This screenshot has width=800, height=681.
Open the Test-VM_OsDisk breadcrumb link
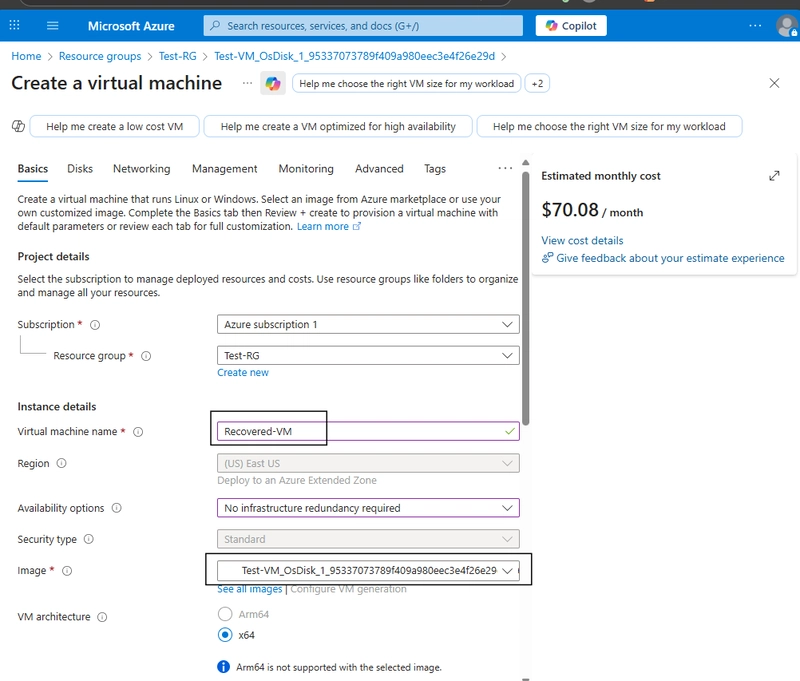click(355, 56)
